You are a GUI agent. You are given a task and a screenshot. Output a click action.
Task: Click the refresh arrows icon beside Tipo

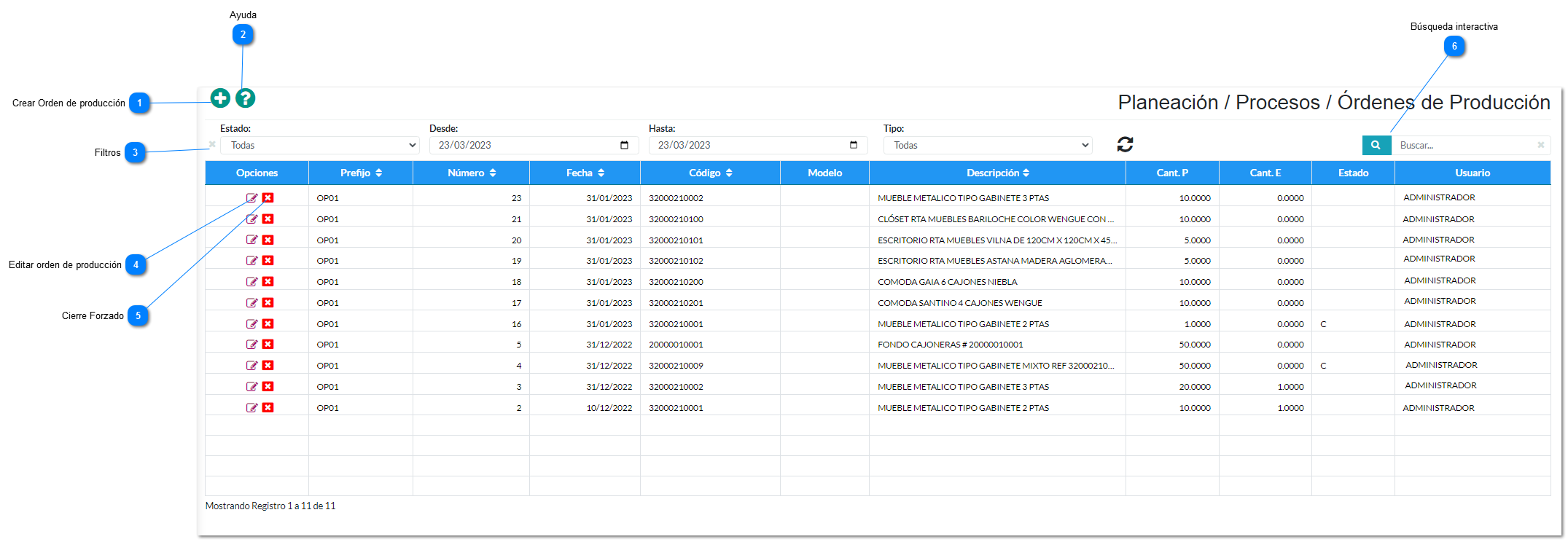pyautogui.click(x=1125, y=144)
